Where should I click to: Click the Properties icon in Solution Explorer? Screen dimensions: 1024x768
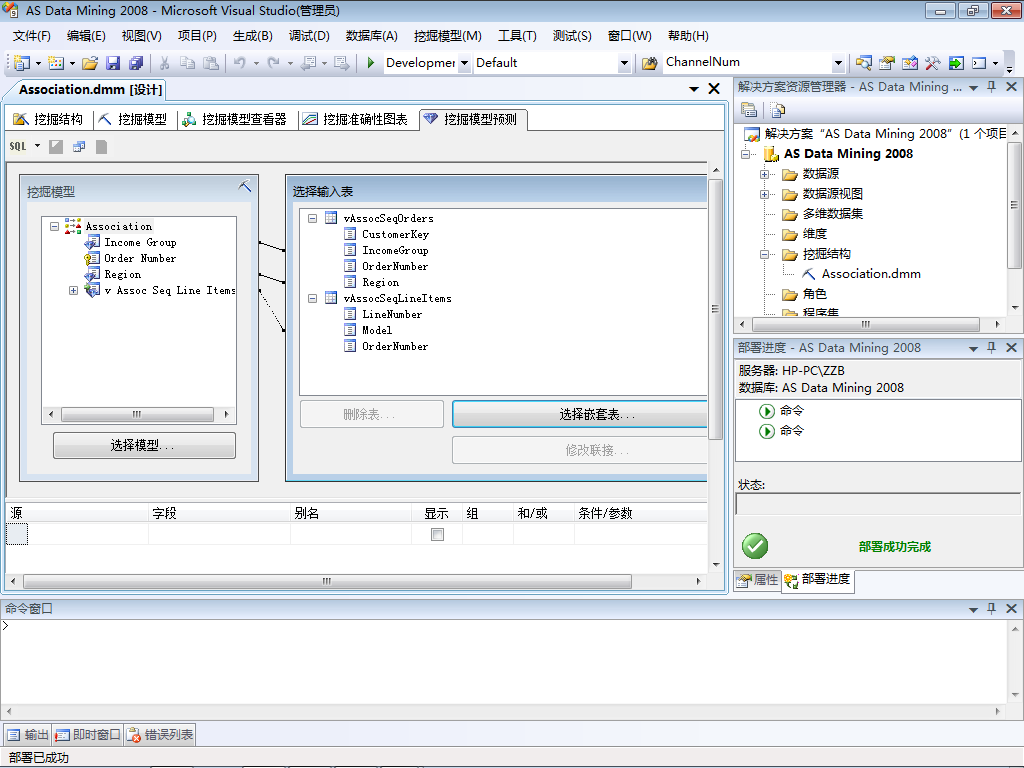(749, 110)
